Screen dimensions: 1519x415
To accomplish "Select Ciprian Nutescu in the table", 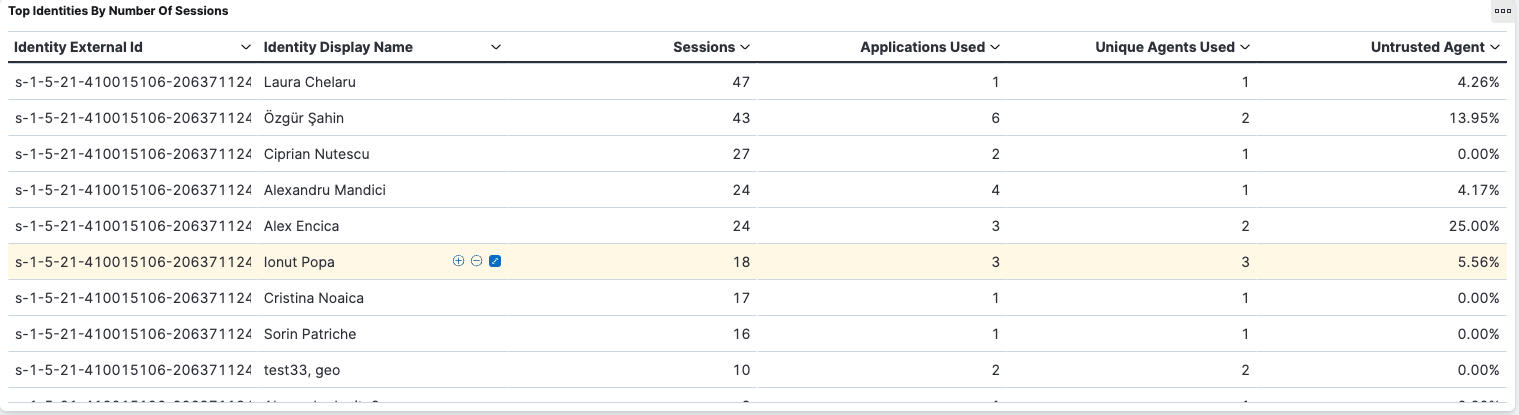I will tap(316, 154).
